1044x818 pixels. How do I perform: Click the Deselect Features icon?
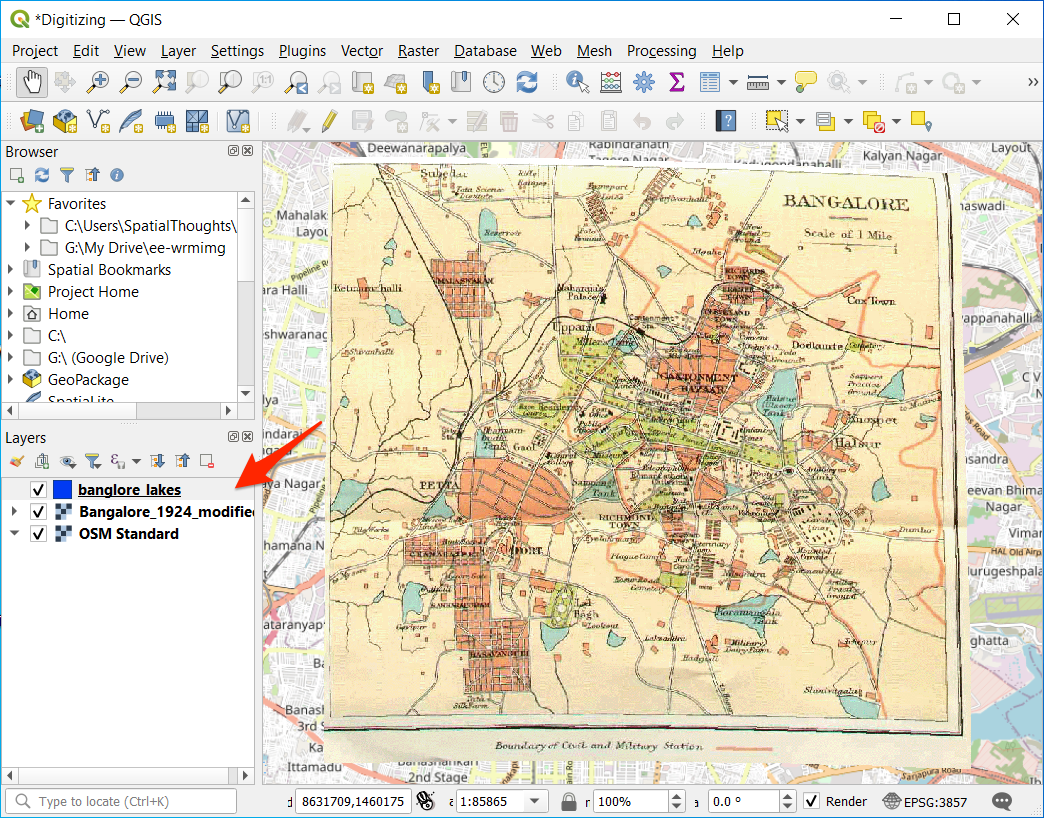click(x=874, y=121)
